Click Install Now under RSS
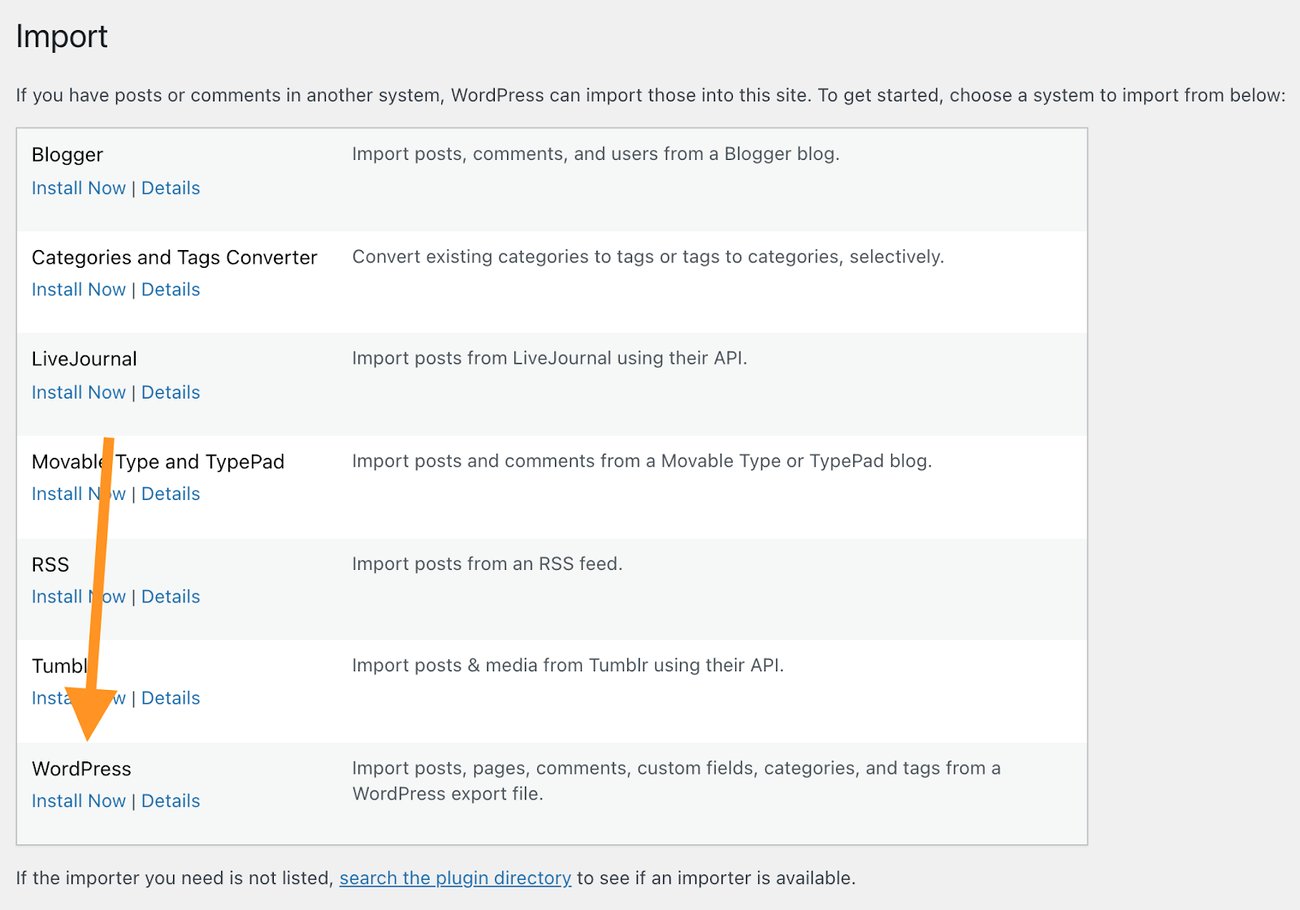The width and height of the screenshot is (1300, 910). (78, 596)
